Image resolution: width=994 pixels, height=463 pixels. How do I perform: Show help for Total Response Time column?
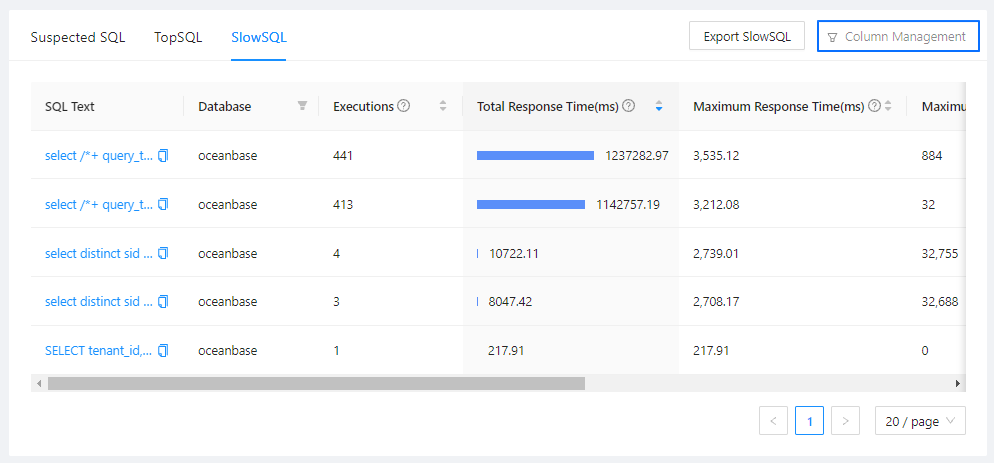coord(629,106)
